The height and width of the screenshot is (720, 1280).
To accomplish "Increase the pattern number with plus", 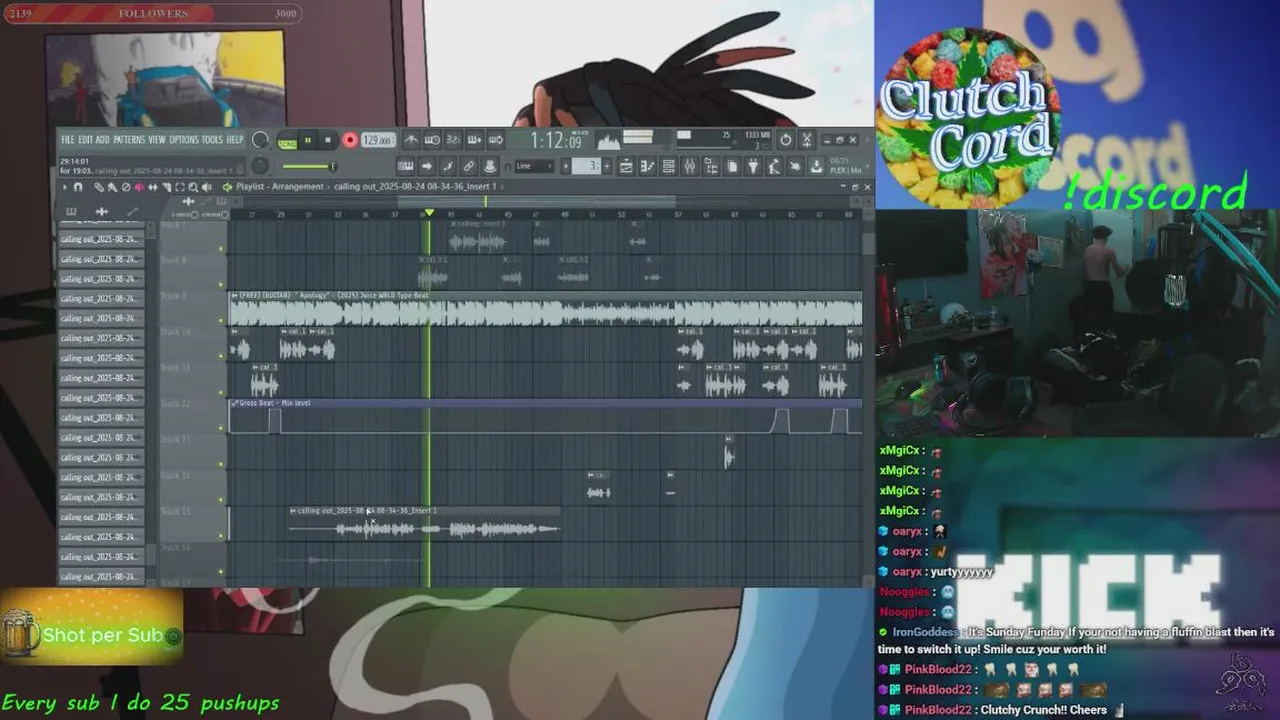I will 607,166.
